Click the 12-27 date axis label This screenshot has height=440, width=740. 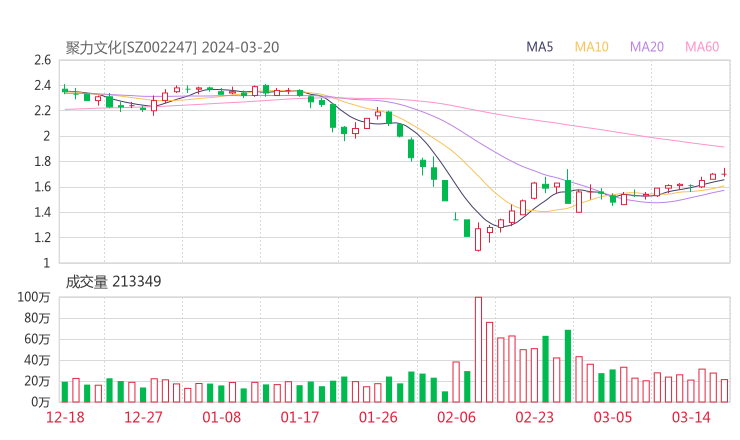[143, 417]
